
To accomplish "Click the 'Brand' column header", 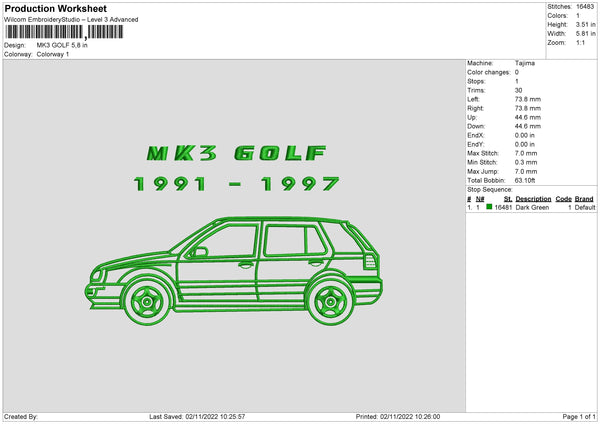I will (584, 199).
